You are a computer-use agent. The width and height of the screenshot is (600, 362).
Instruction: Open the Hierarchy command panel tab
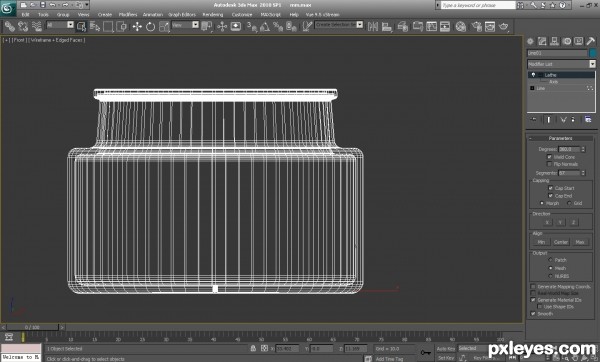pyautogui.click(x=554, y=41)
